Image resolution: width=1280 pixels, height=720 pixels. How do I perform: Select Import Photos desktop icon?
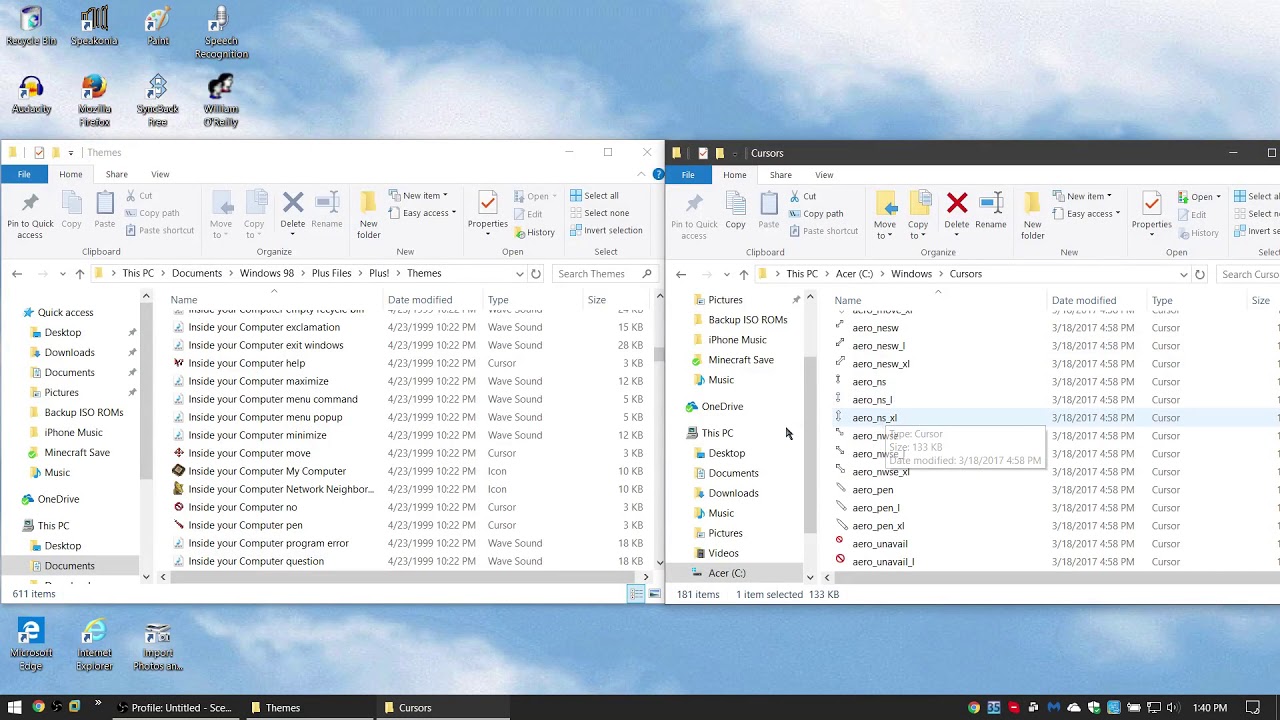[157, 645]
